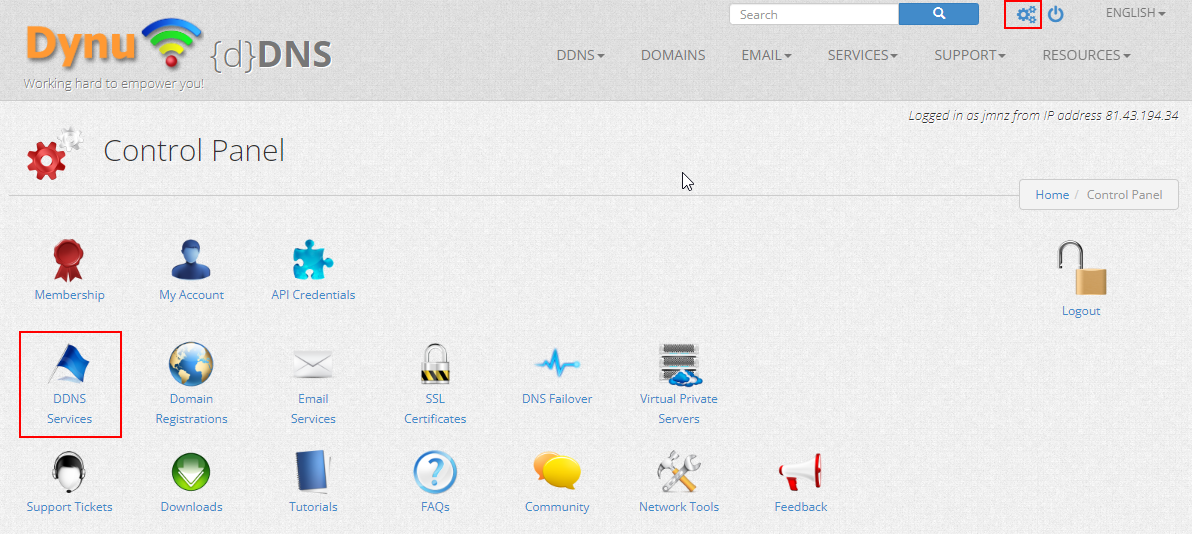Focus the Search input field
This screenshot has height=534, width=1192.
click(x=814, y=14)
